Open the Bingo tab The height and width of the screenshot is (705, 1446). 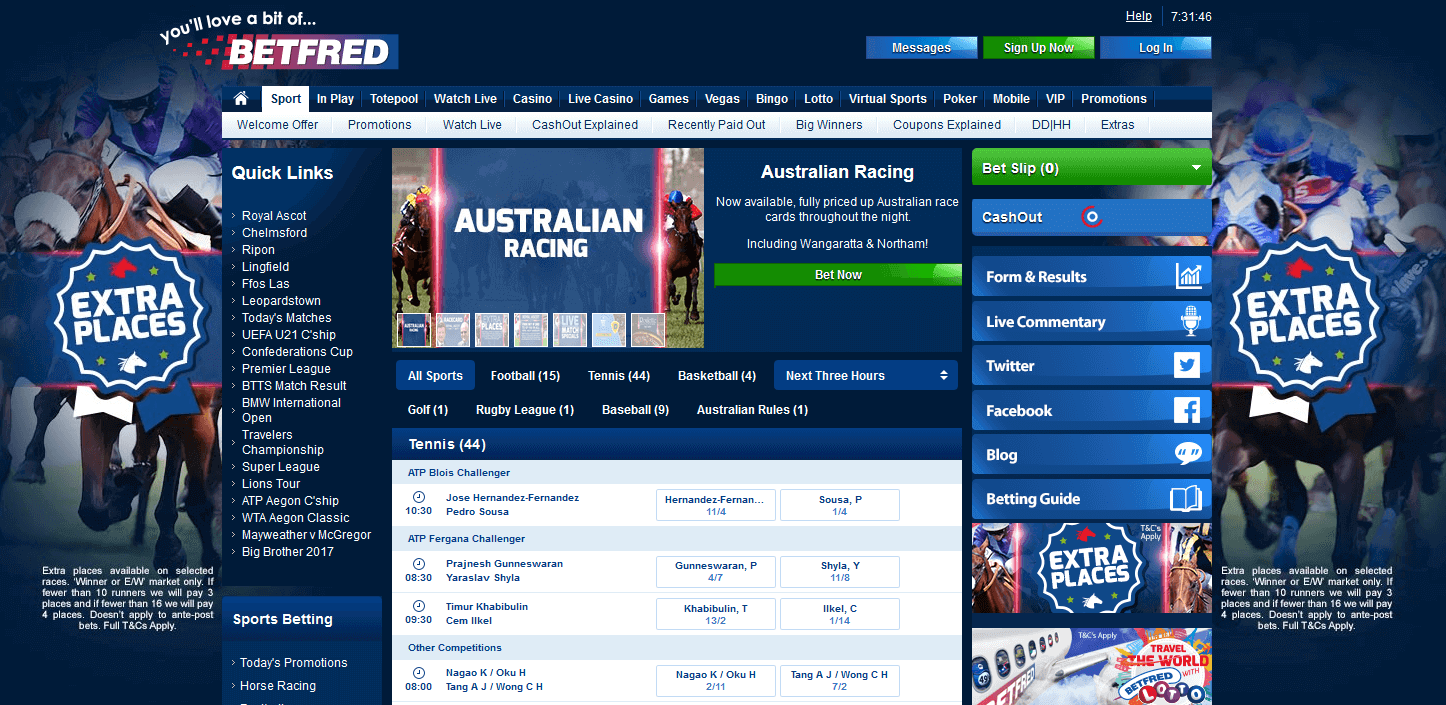click(772, 99)
